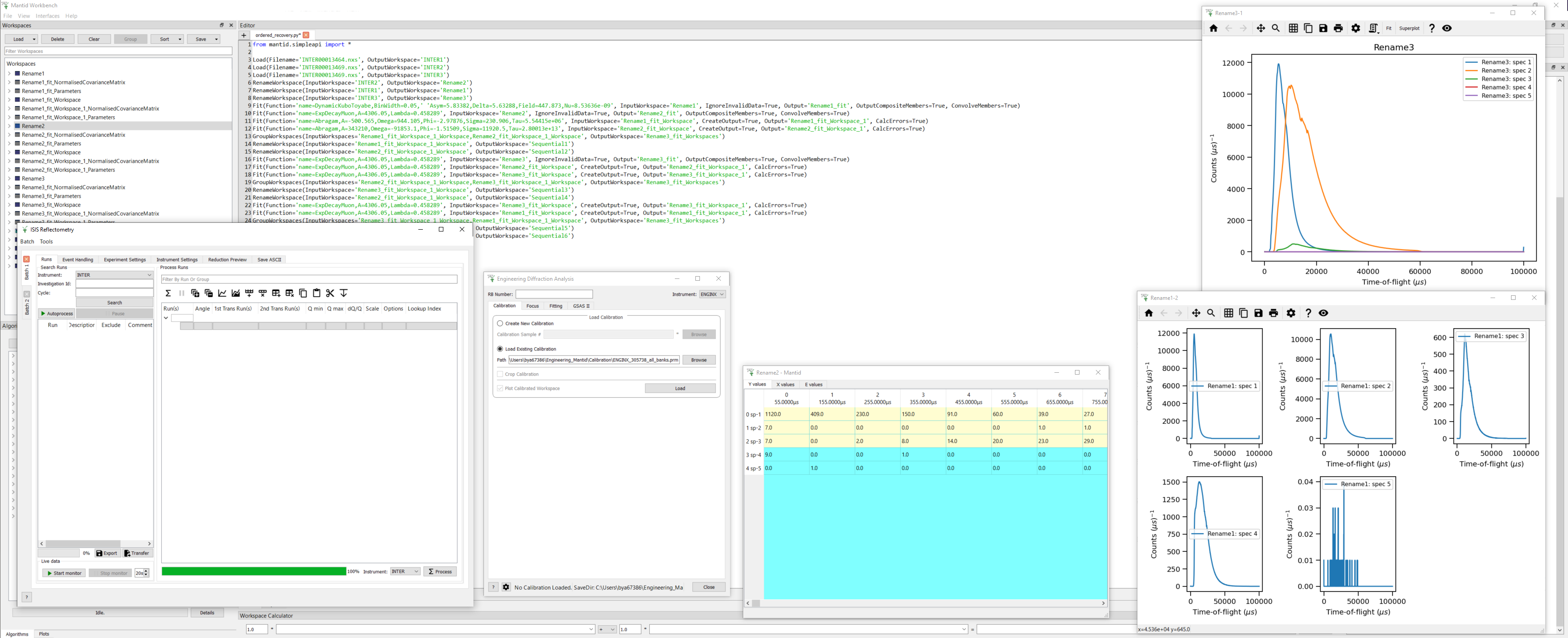Select the Zoom magnifier tool in the Rename3-1 plot
Viewport: 1568px width, 638px height.
pyautogui.click(x=1276, y=28)
